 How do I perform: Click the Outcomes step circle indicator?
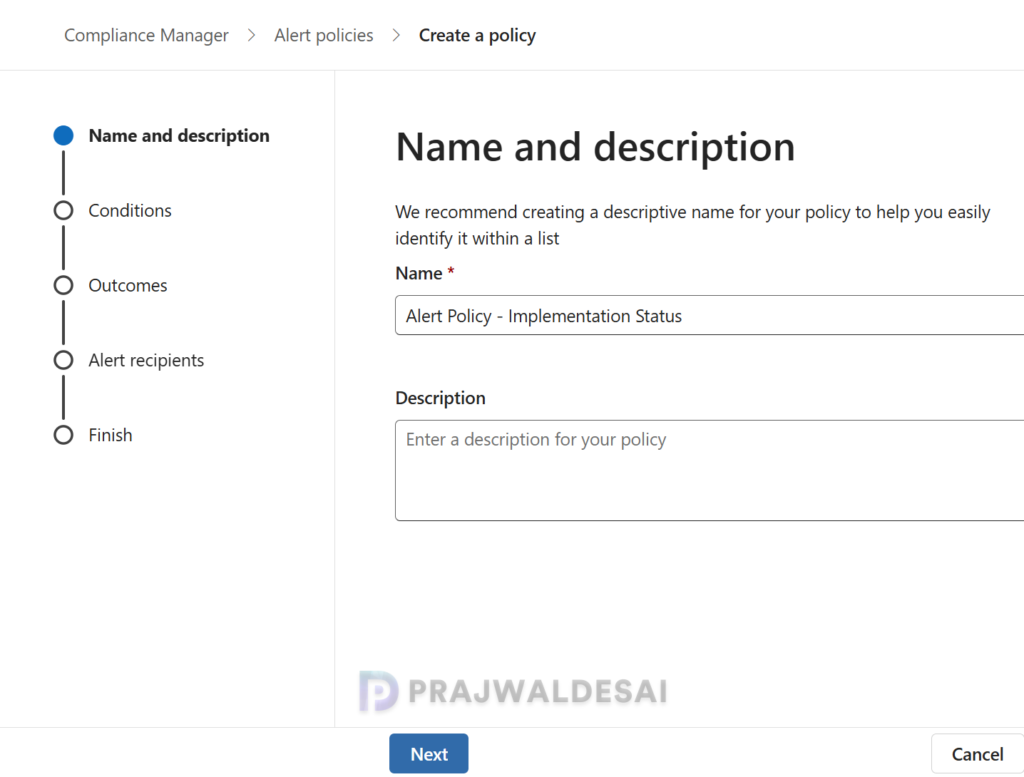pyautogui.click(x=63, y=285)
